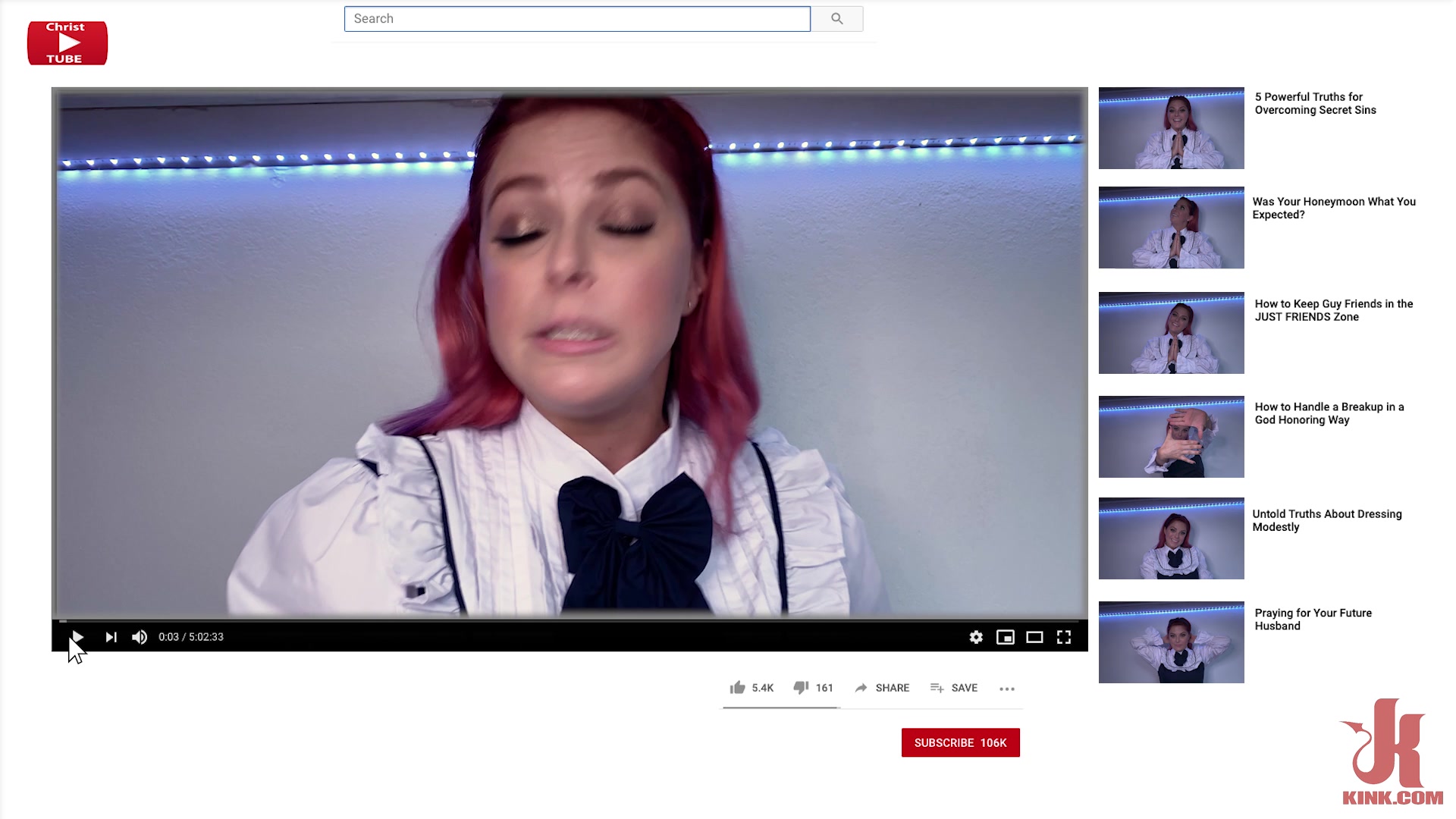Select 'Praying for Your Future Husband' video
The height and width of the screenshot is (819, 1456).
[1313, 620]
